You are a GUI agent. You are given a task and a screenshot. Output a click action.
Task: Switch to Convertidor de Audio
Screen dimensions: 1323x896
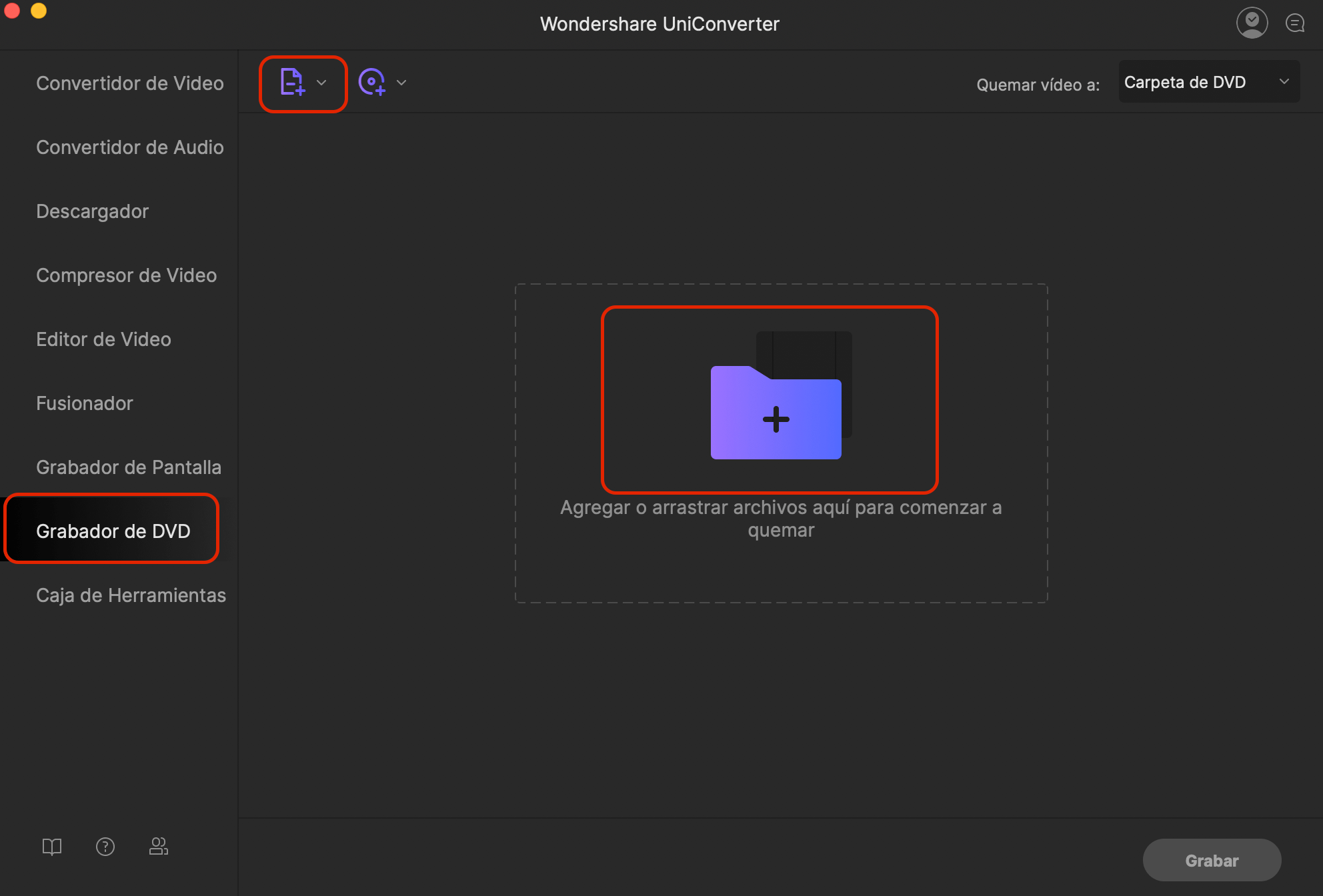coord(129,147)
